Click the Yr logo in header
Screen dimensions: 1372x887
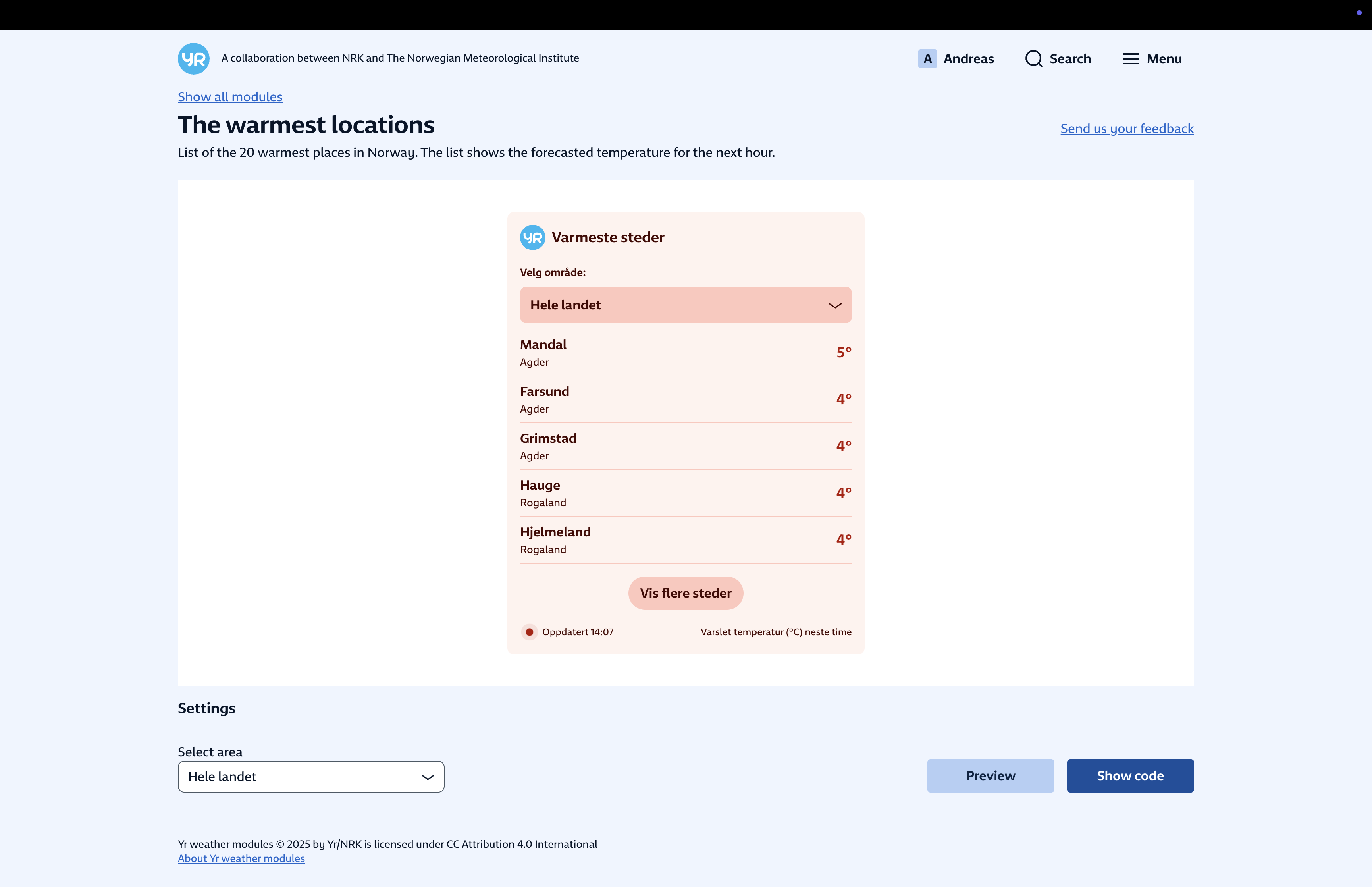193,59
